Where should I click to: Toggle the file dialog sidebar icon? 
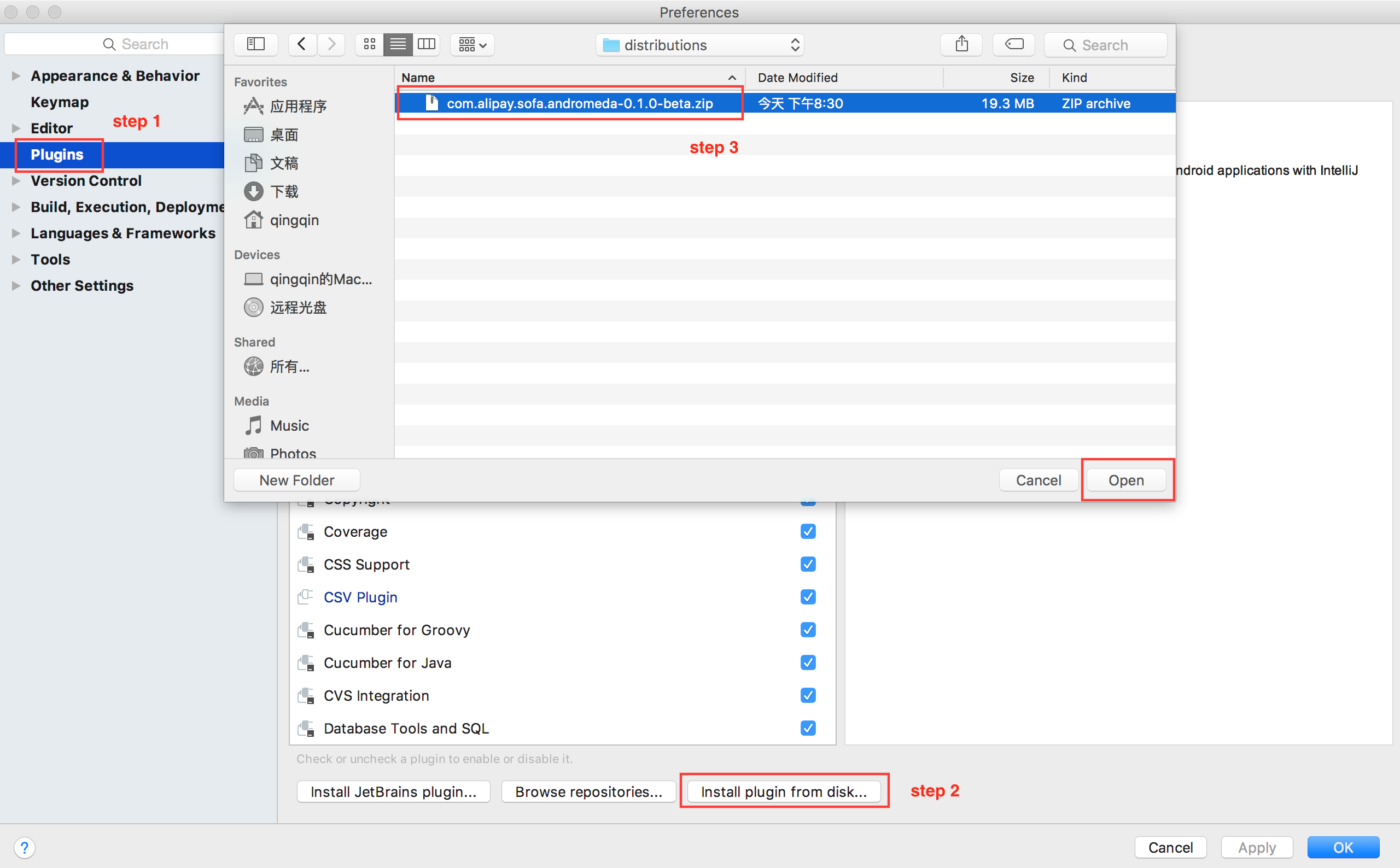point(255,44)
